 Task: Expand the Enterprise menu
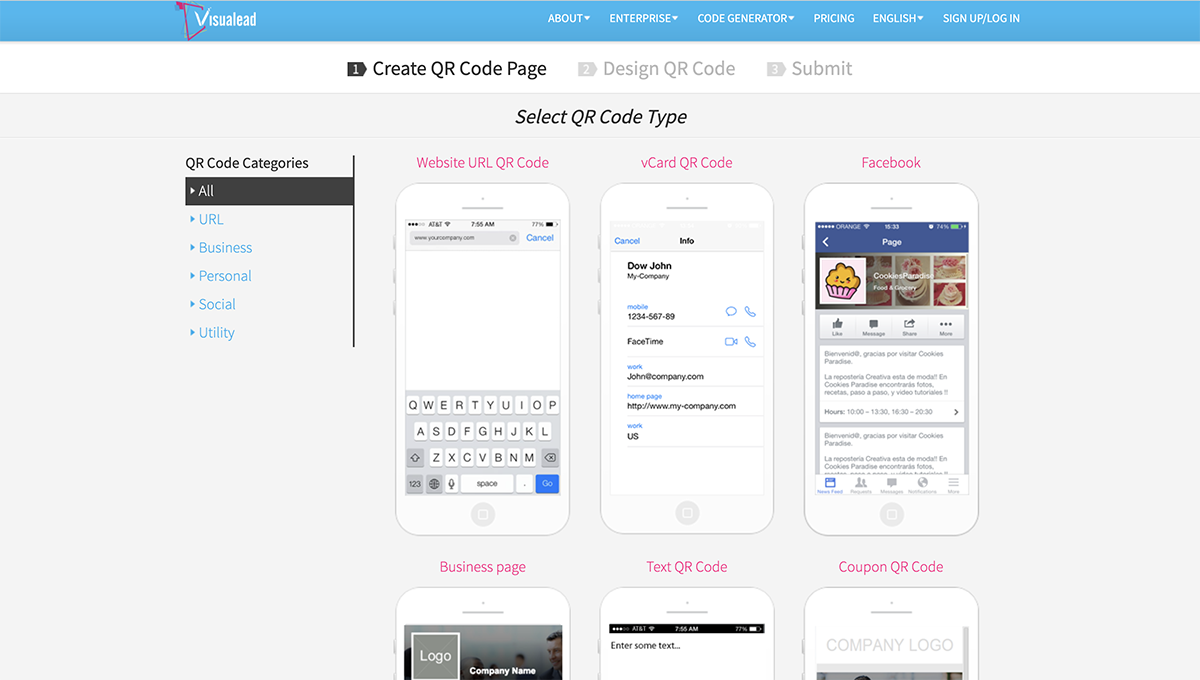coord(643,18)
